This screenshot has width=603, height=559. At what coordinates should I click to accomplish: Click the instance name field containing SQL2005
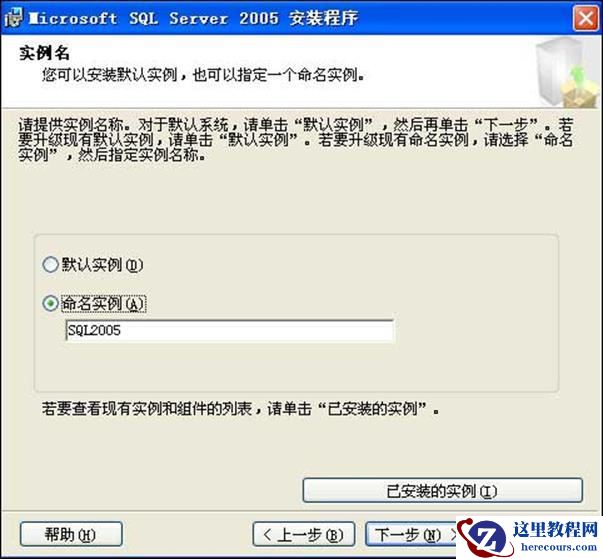(230, 330)
